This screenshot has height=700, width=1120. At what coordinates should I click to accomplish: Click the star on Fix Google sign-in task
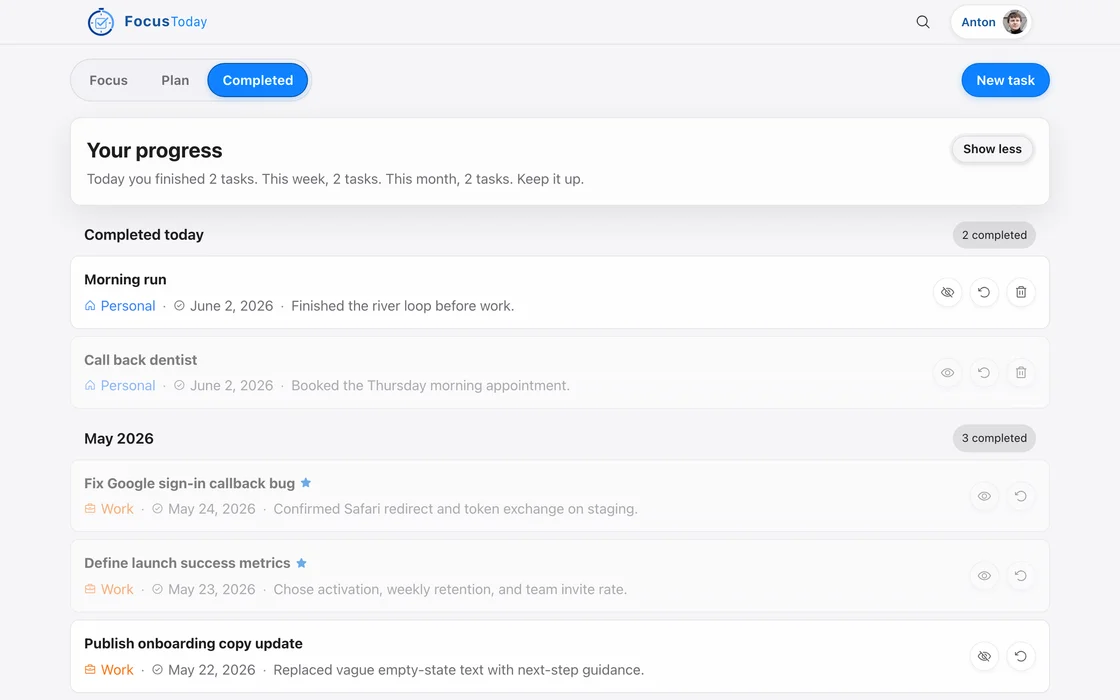coord(306,483)
